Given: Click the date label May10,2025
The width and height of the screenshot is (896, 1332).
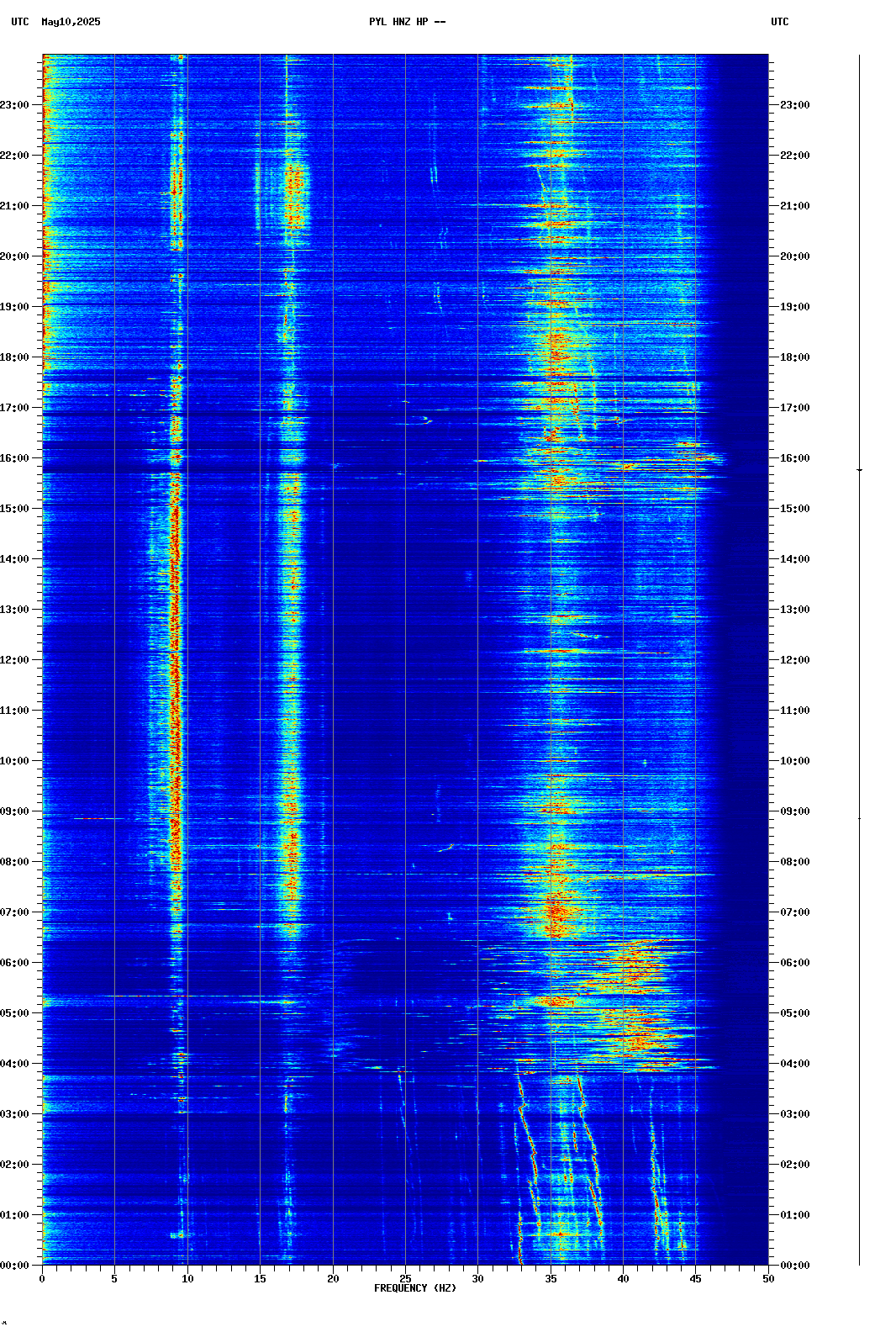Looking at the screenshot, I should (71, 22).
